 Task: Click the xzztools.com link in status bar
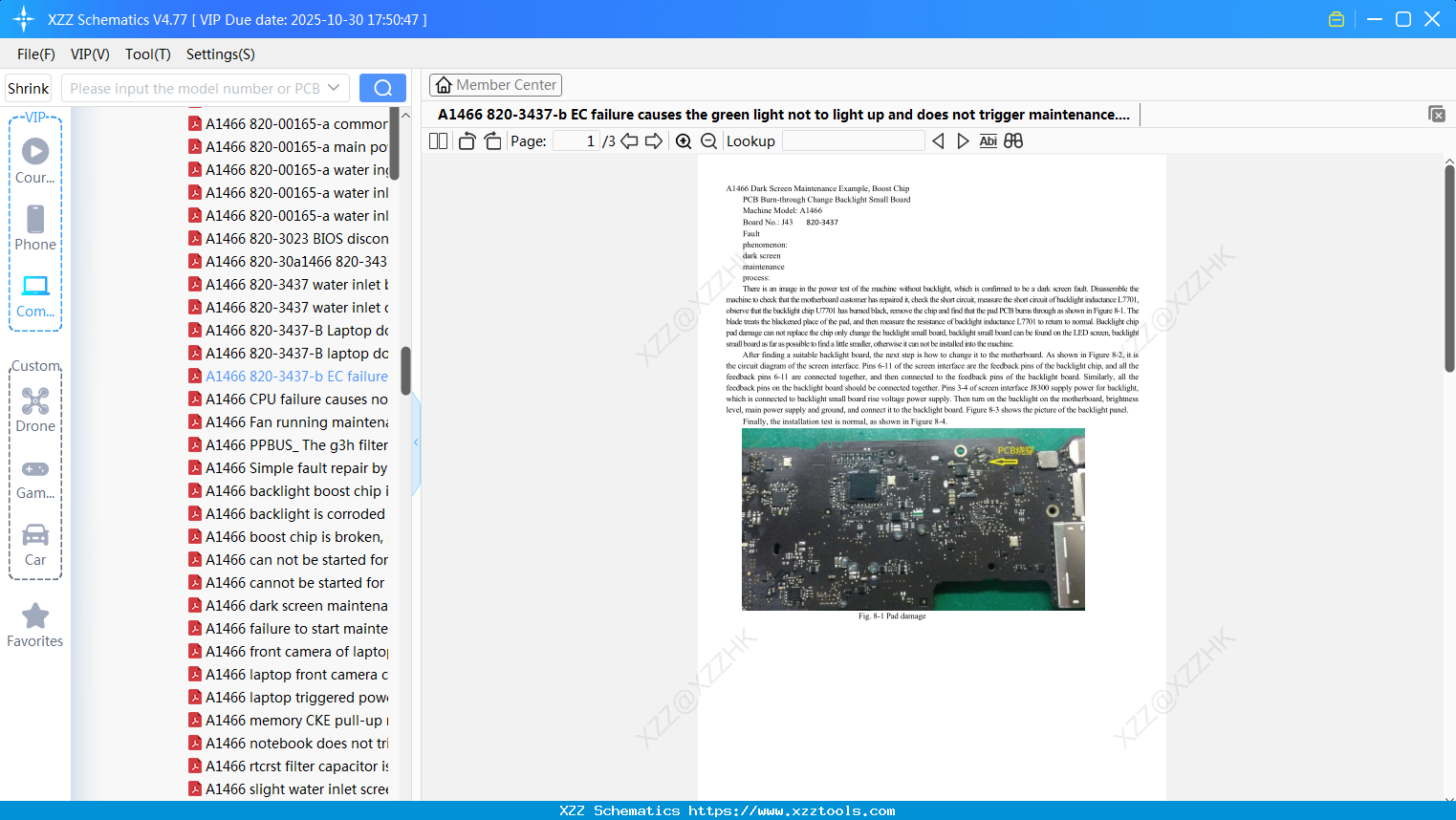click(x=792, y=810)
